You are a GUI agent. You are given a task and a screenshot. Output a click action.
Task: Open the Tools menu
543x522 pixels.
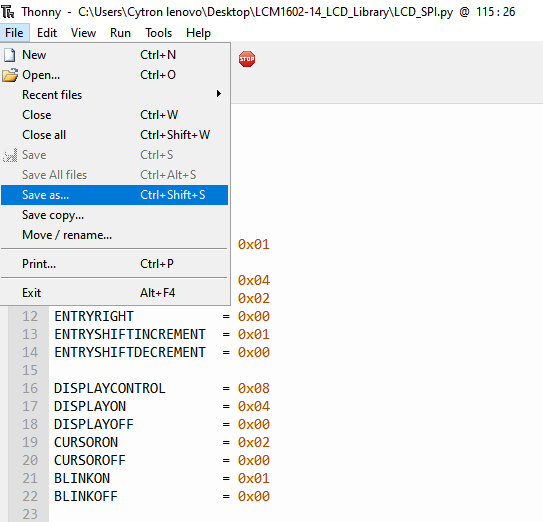pos(158,33)
